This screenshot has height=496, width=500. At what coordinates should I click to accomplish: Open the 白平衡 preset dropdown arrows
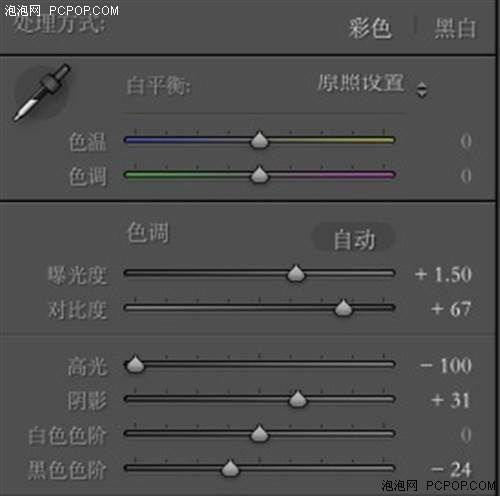(x=422, y=89)
